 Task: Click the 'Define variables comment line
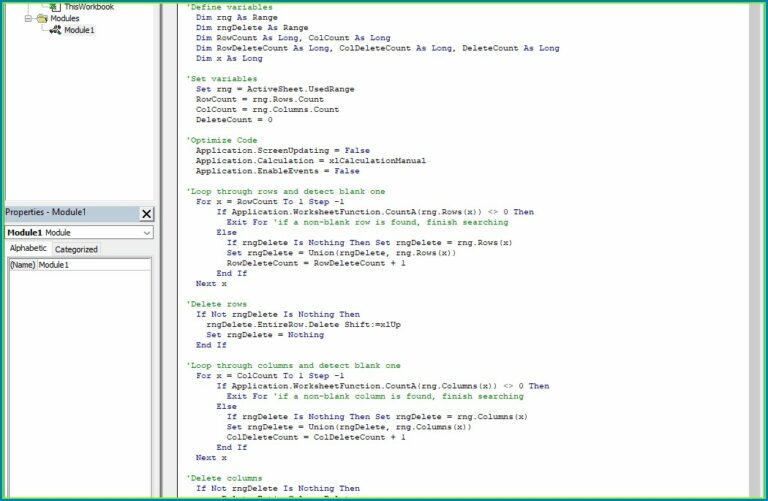[229, 7]
